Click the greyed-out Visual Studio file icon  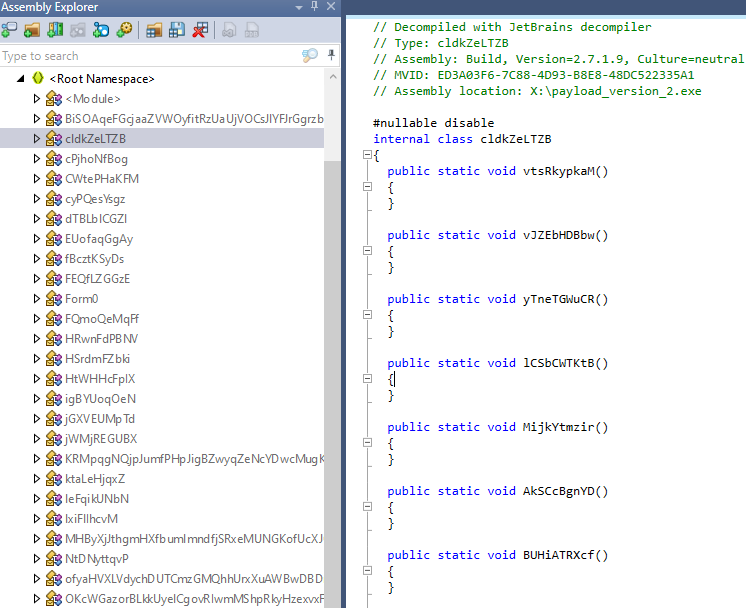[x=229, y=30]
